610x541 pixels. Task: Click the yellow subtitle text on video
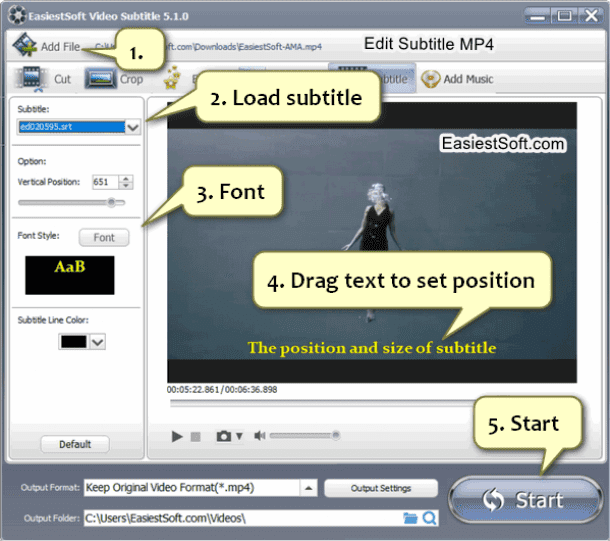tap(372, 348)
